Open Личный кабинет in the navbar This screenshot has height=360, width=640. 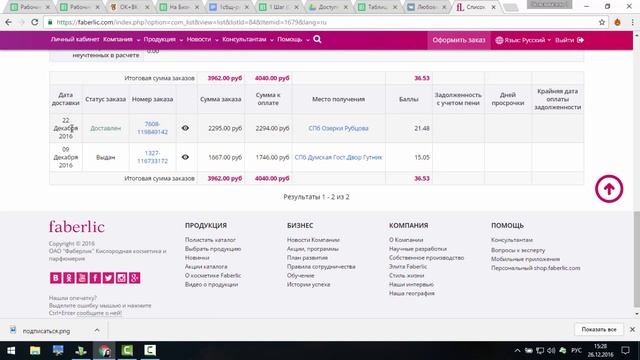tap(75, 40)
